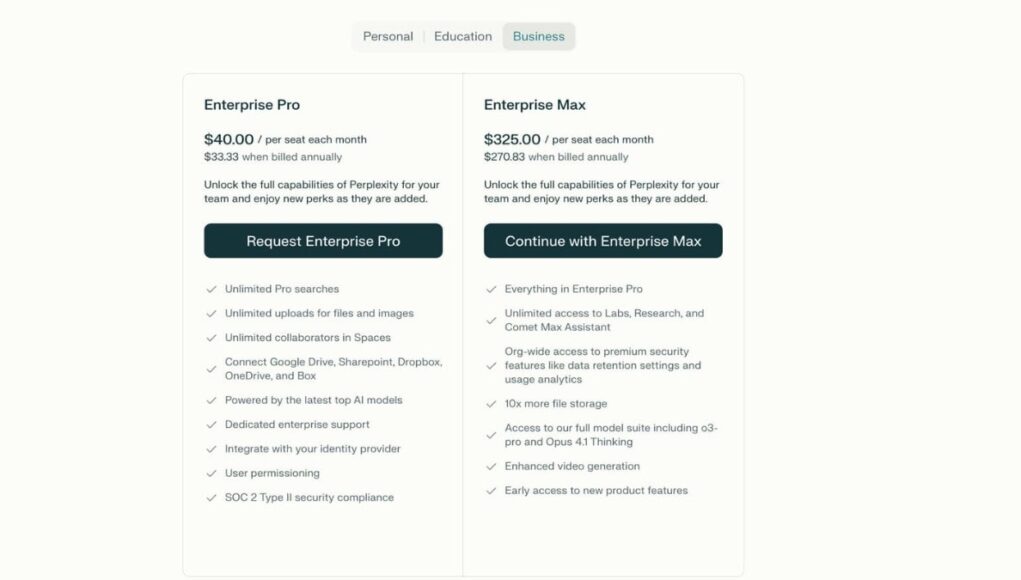Click the checkmark beside User permissioning

click(211, 473)
